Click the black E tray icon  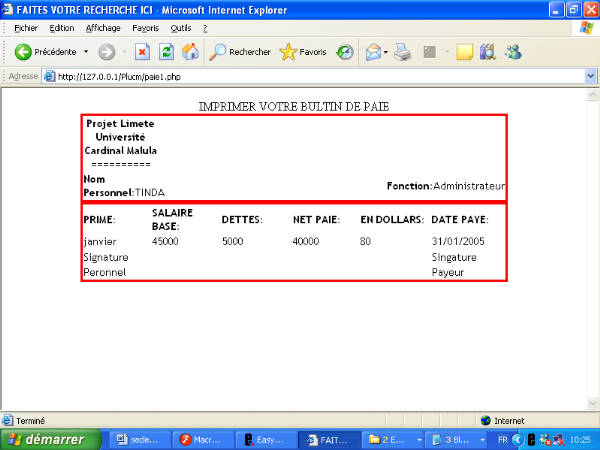pos(531,440)
